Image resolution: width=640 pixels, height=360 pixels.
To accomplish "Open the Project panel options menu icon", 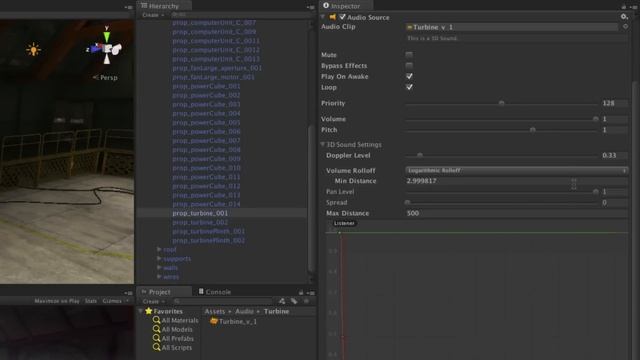I will point(311,293).
